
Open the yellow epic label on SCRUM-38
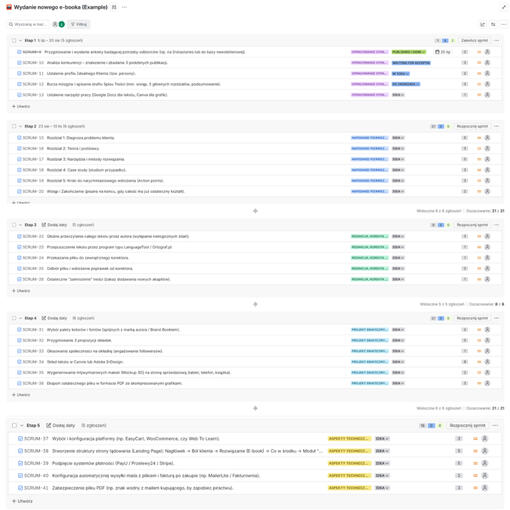tap(349, 451)
